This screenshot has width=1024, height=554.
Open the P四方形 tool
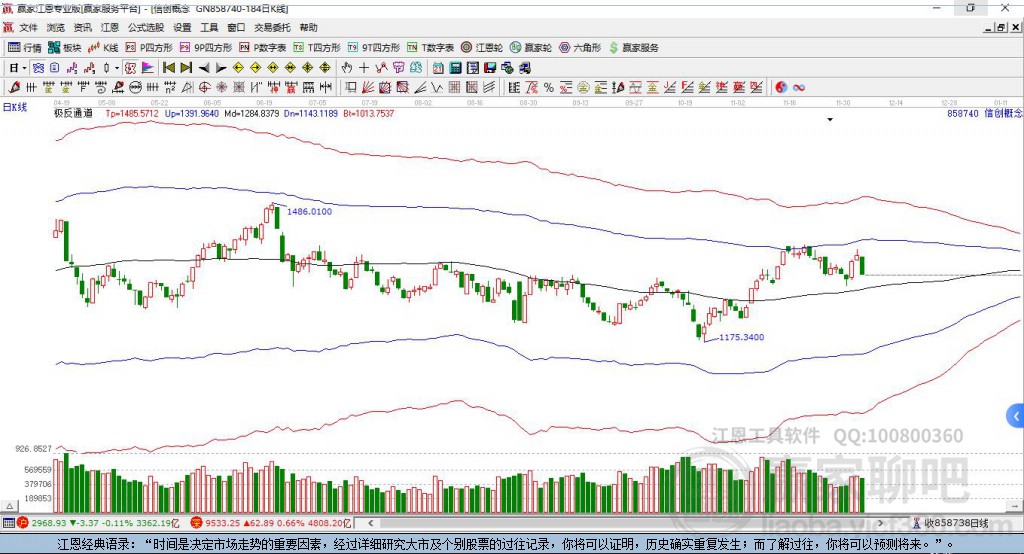pos(149,48)
